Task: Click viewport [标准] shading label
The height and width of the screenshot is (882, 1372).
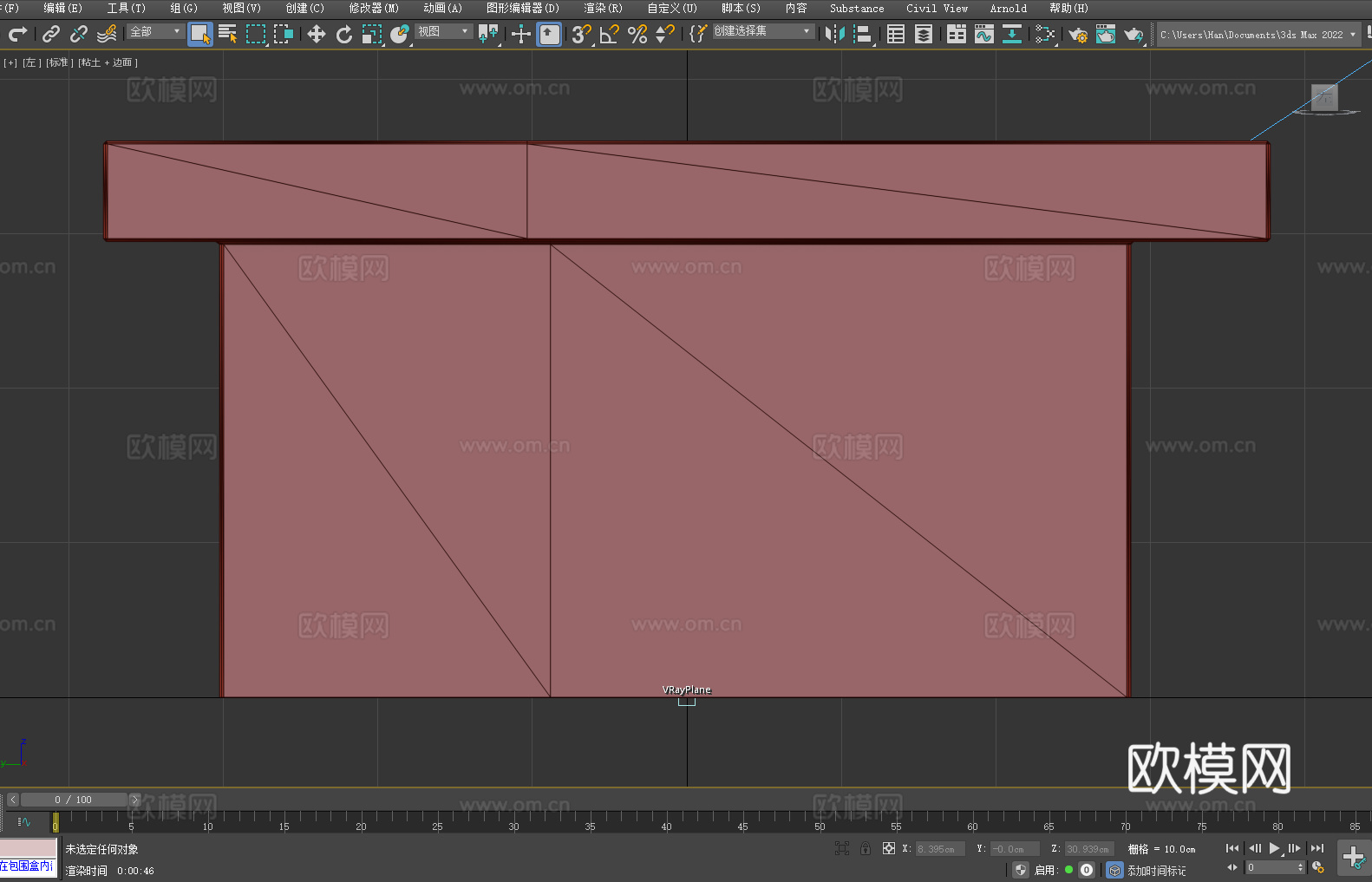Action: (x=60, y=62)
